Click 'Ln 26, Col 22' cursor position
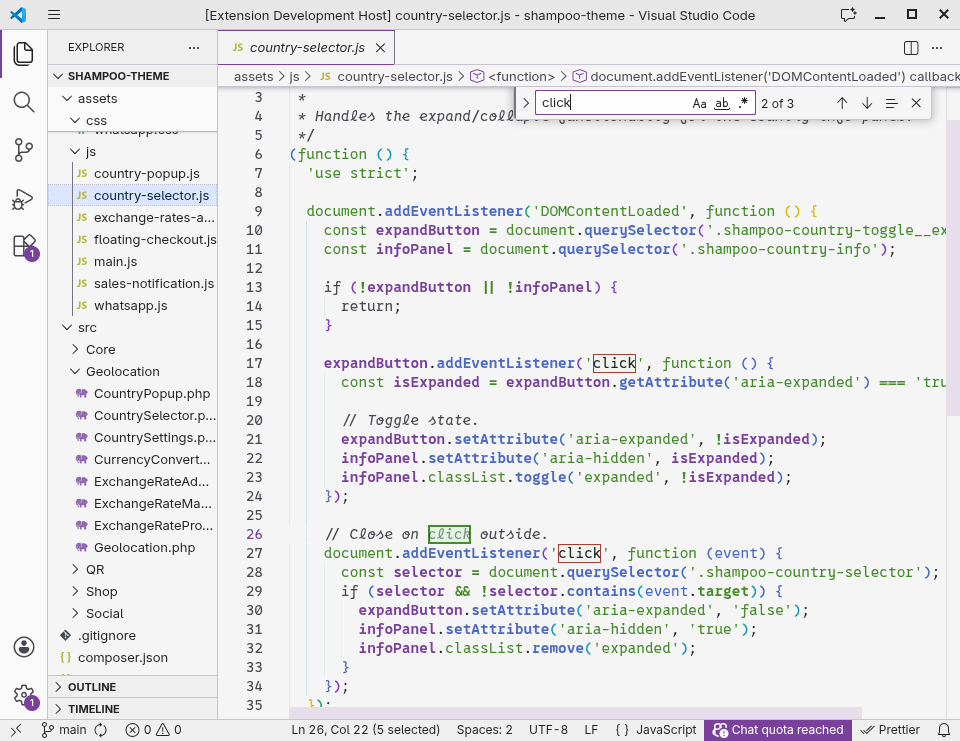The height and width of the screenshot is (741, 960). [366, 730]
